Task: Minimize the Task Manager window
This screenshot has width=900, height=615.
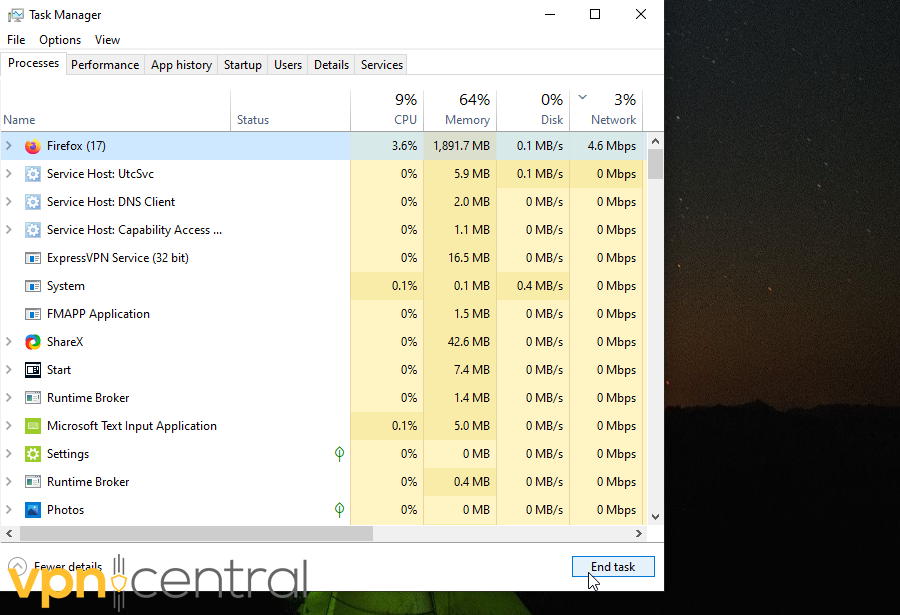Action: (x=550, y=14)
